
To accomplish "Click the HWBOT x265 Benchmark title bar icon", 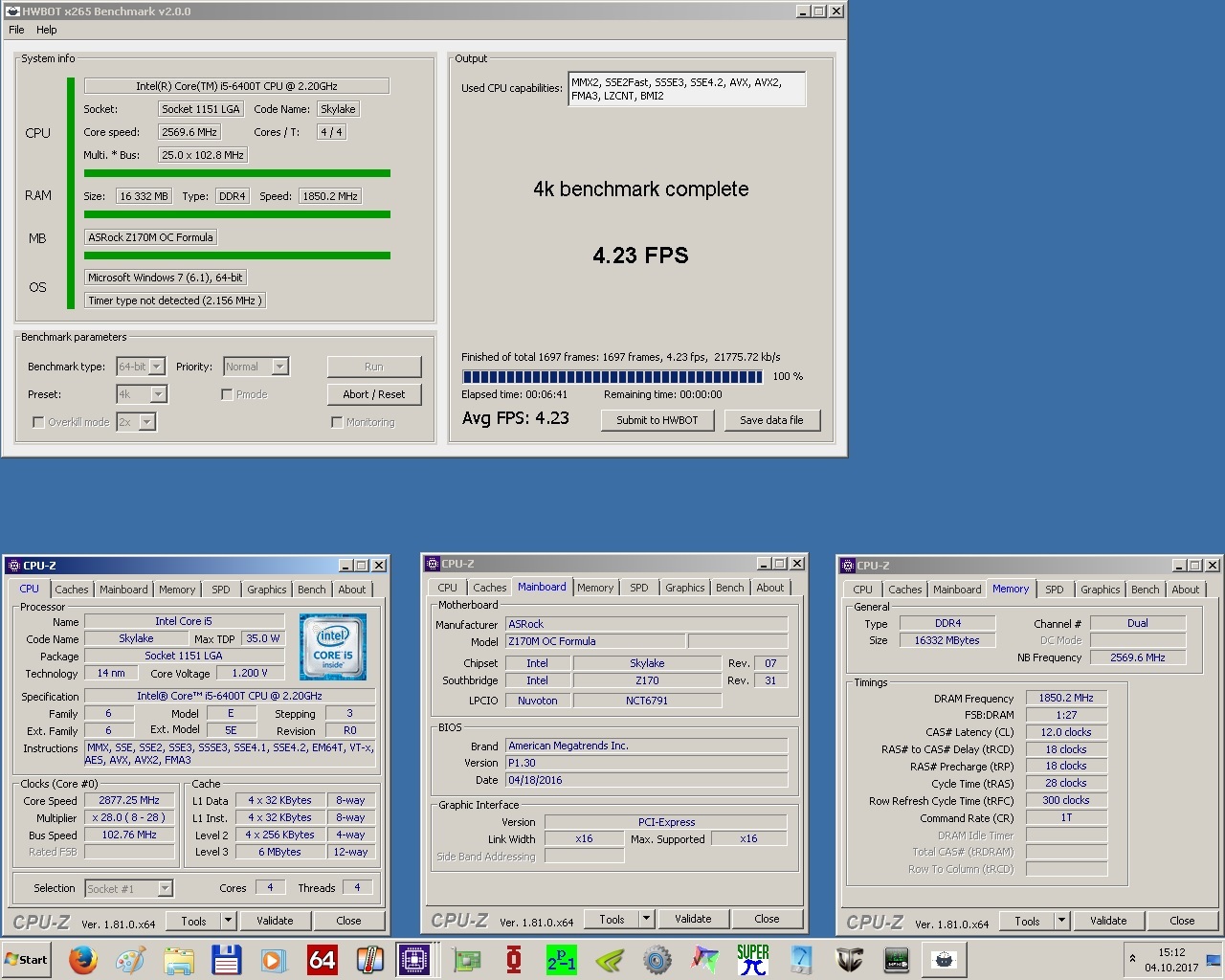I will [12, 11].
